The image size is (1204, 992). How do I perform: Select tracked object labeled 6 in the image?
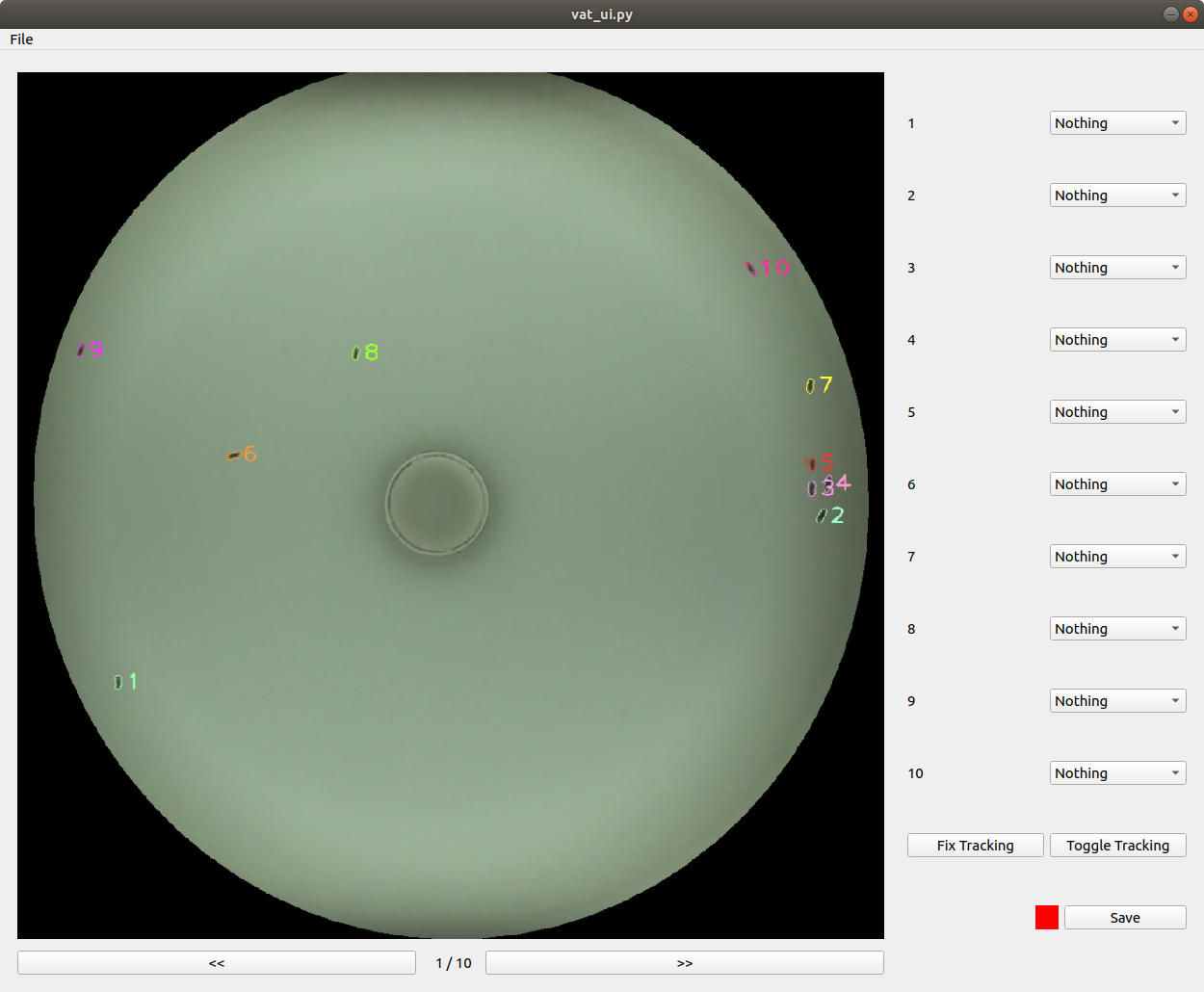click(234, 455)
